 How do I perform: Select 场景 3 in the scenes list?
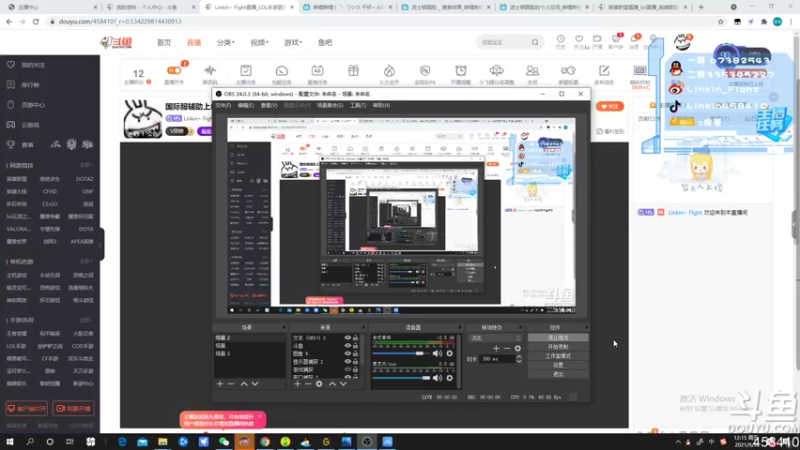point(249,354)
